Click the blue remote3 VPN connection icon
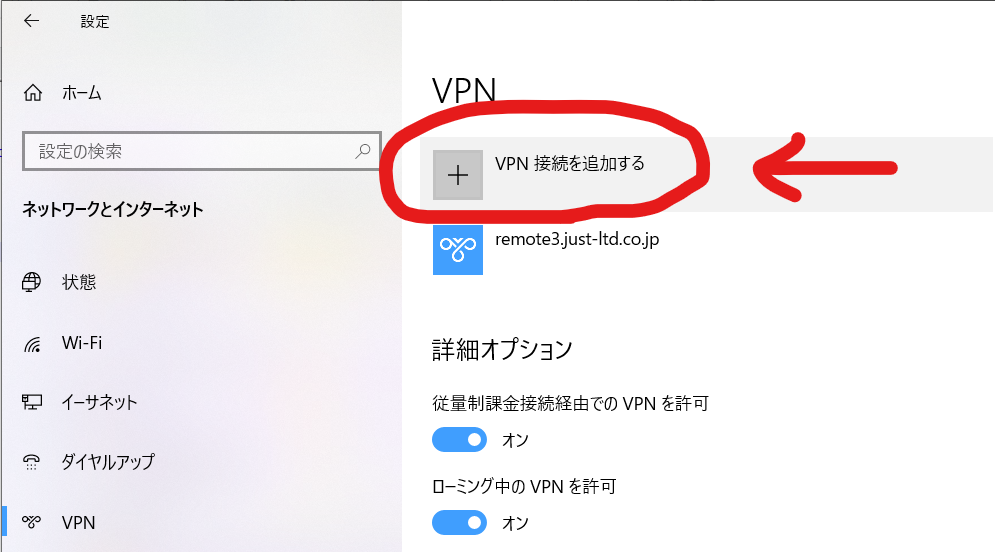Screen dimensions: 995x552 click(x=458, y=250)
